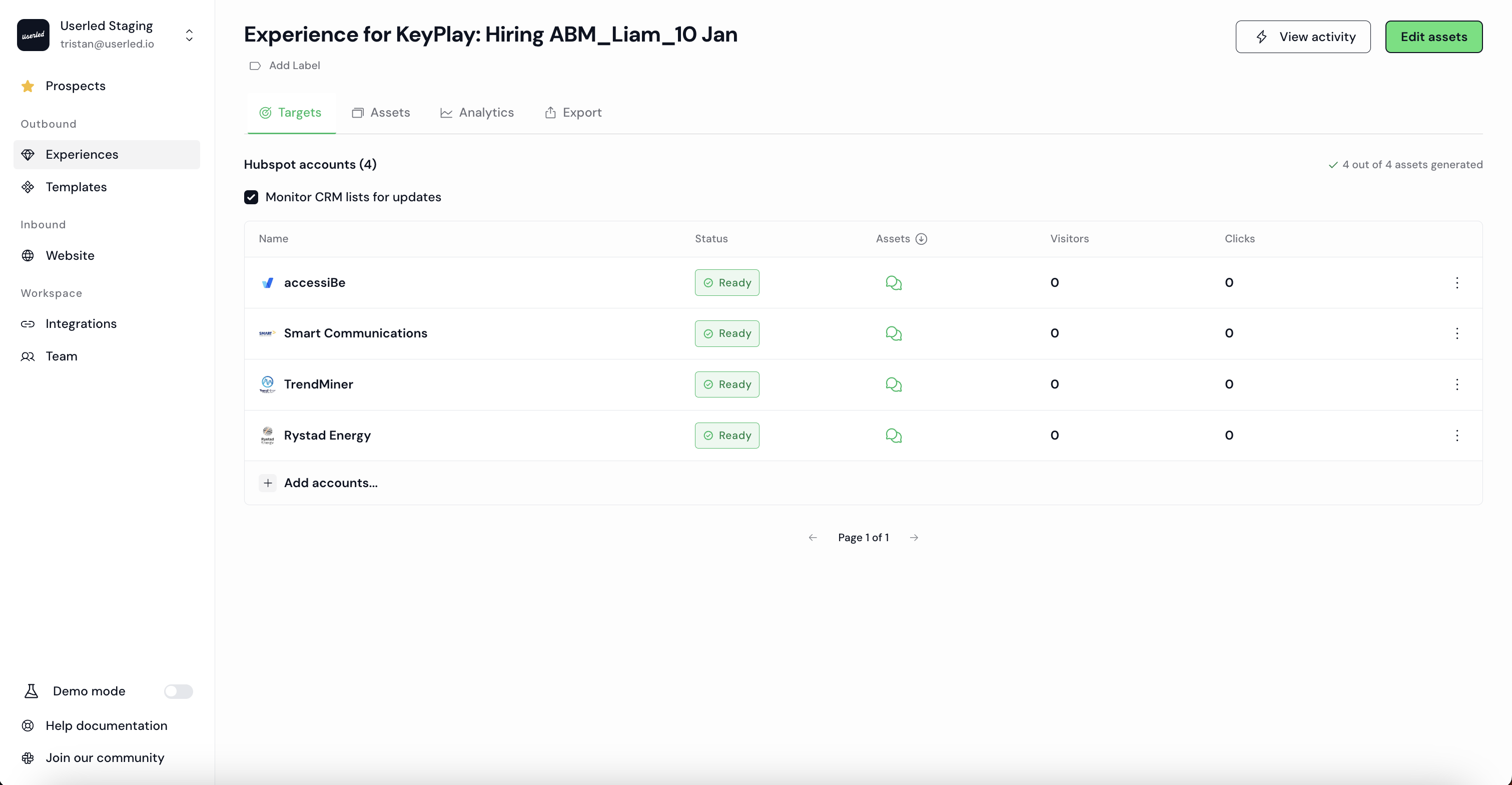Image resolution: width=1512 pixels, height=785 pixels.
Task: Open Integrations in the sidebar
Action: (x=81, y=324)
